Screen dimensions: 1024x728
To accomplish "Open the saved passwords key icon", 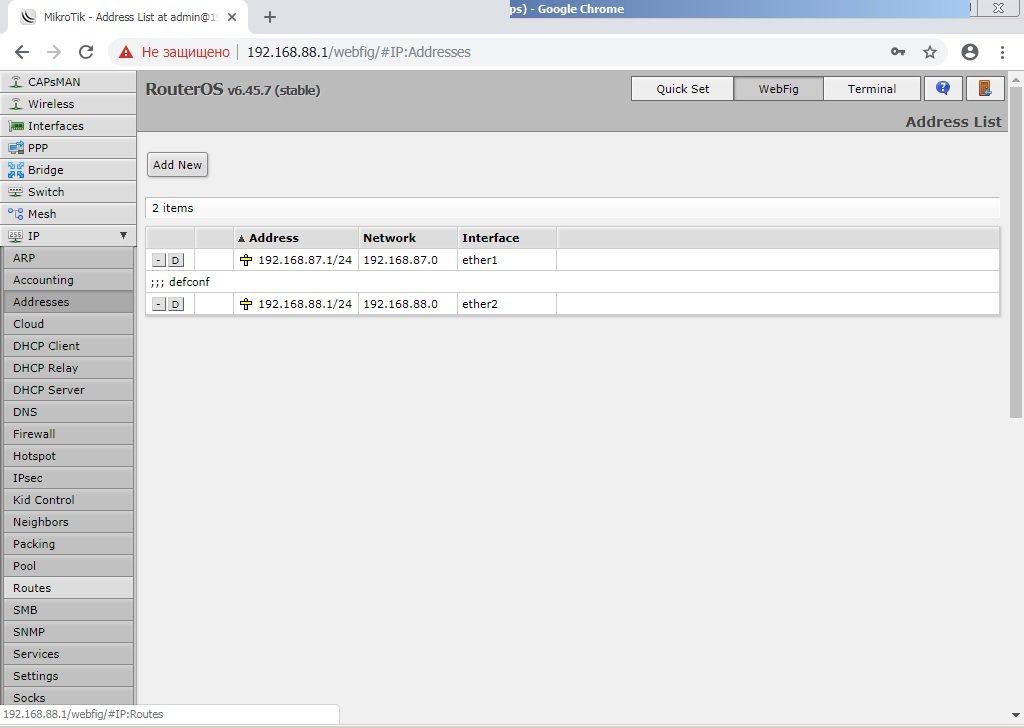I will pyautogui.click(x=898, y=52).
